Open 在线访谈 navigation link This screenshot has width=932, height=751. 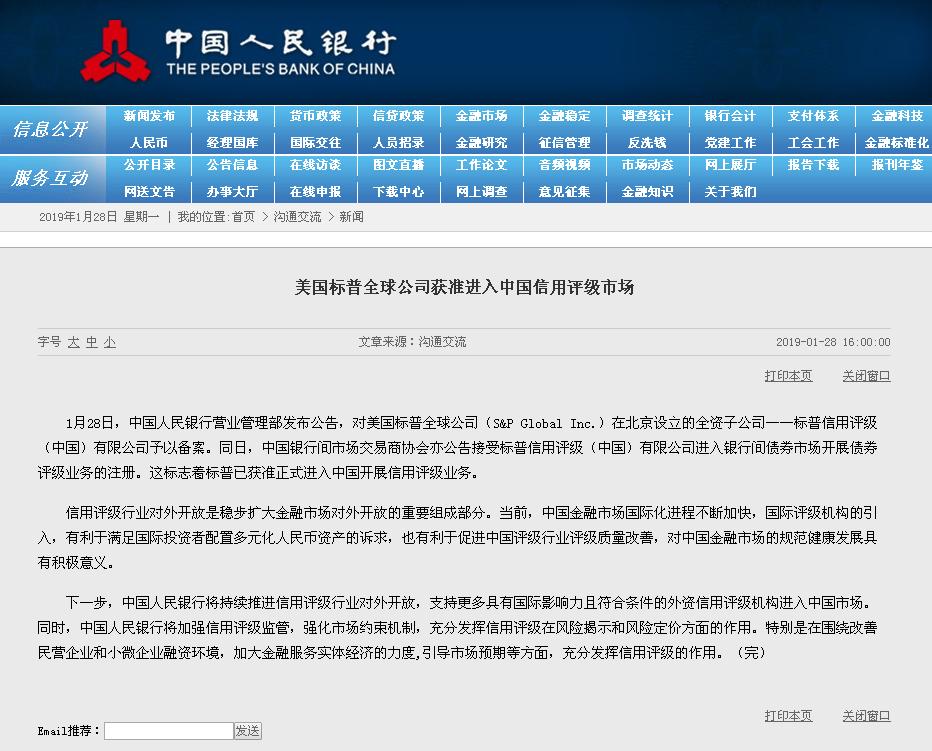coord(316,165)
